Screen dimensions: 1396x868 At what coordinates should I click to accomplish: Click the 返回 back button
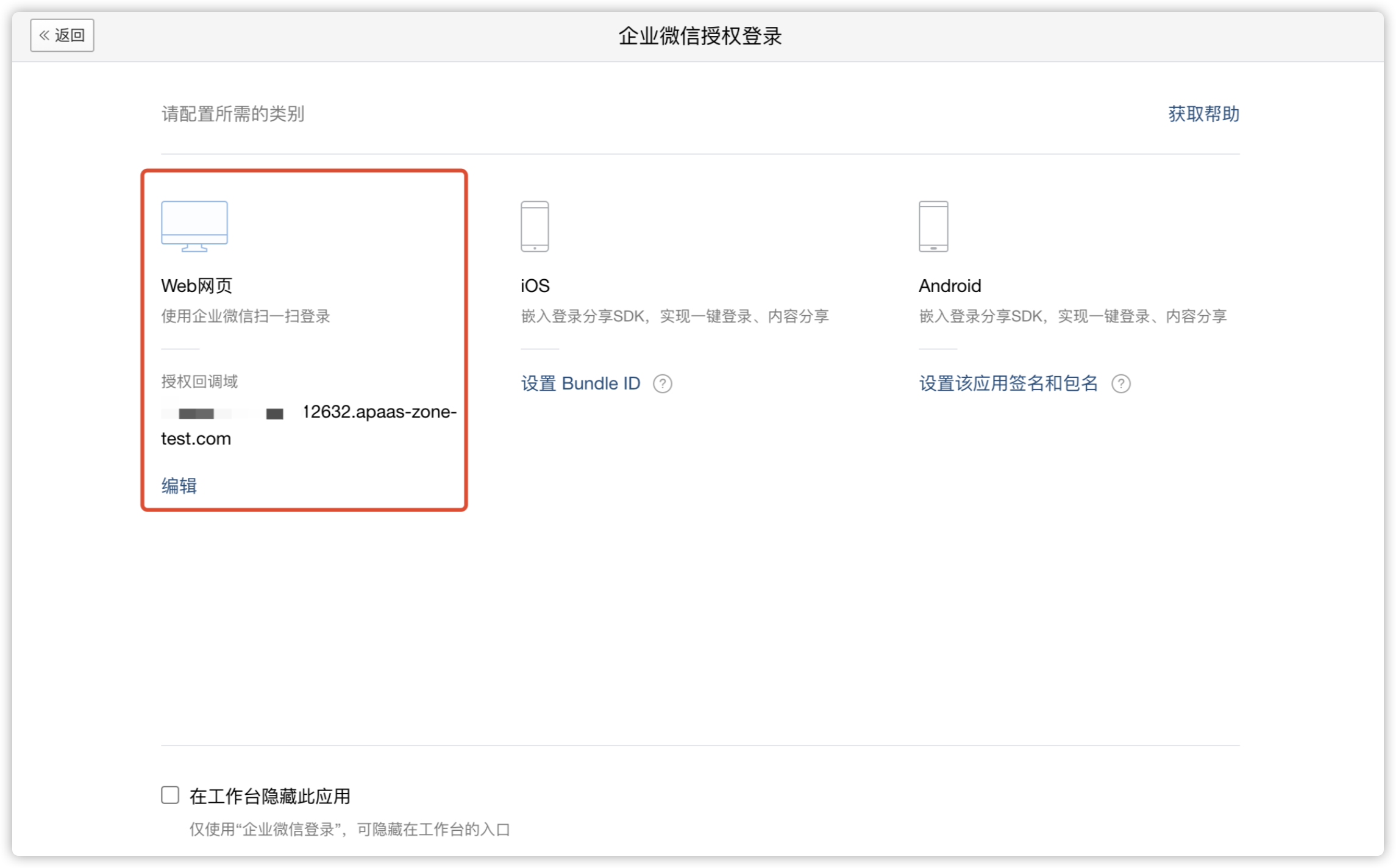point(62,35)
